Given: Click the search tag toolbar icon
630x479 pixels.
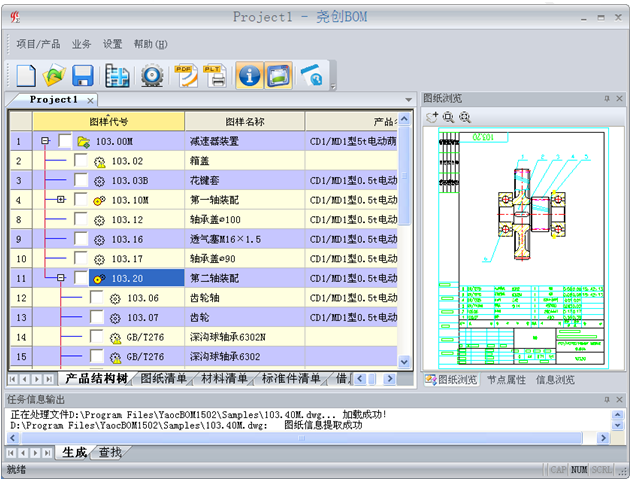Looking at the screenshot, I should (x=312, y=75).
